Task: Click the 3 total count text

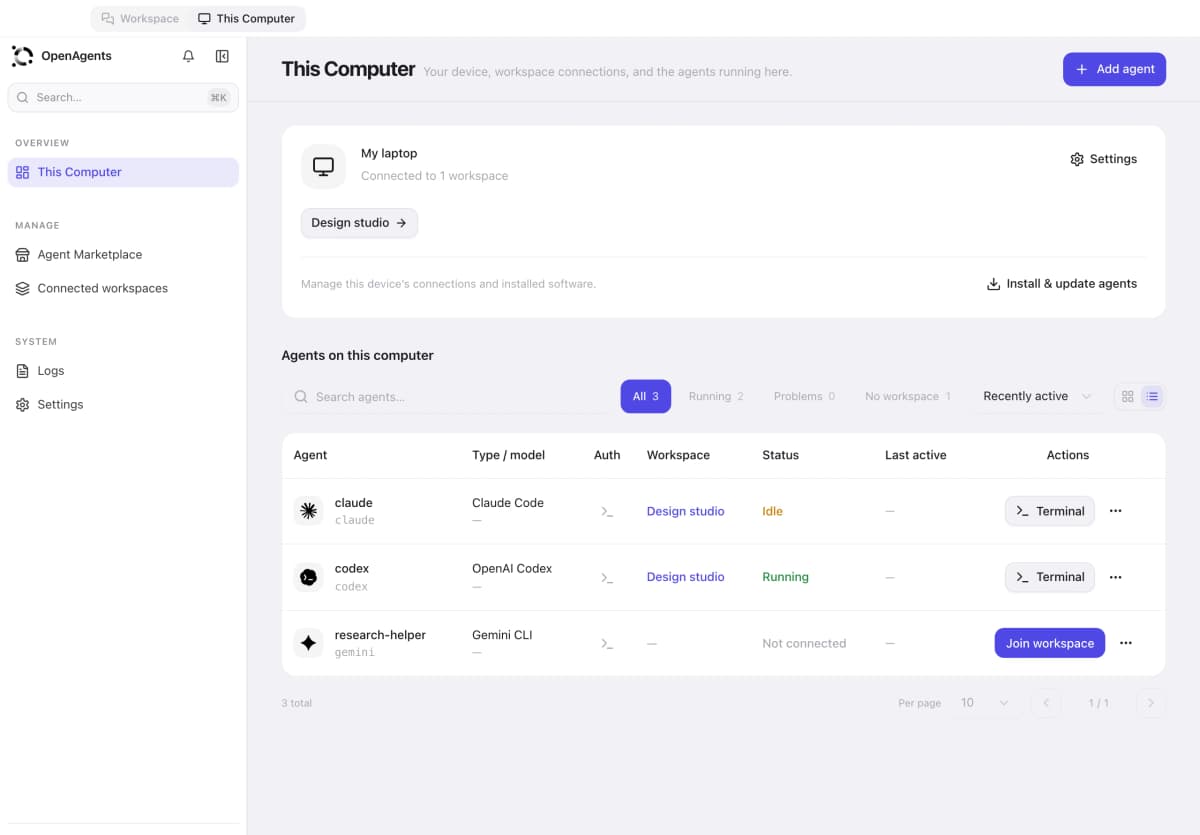Action: (297, 703)
